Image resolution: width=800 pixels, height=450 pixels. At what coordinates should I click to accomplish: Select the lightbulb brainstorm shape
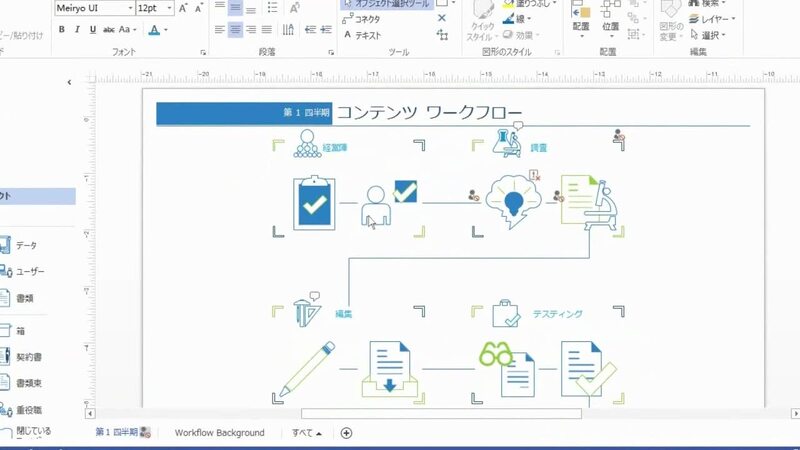(x=513, y=202)
